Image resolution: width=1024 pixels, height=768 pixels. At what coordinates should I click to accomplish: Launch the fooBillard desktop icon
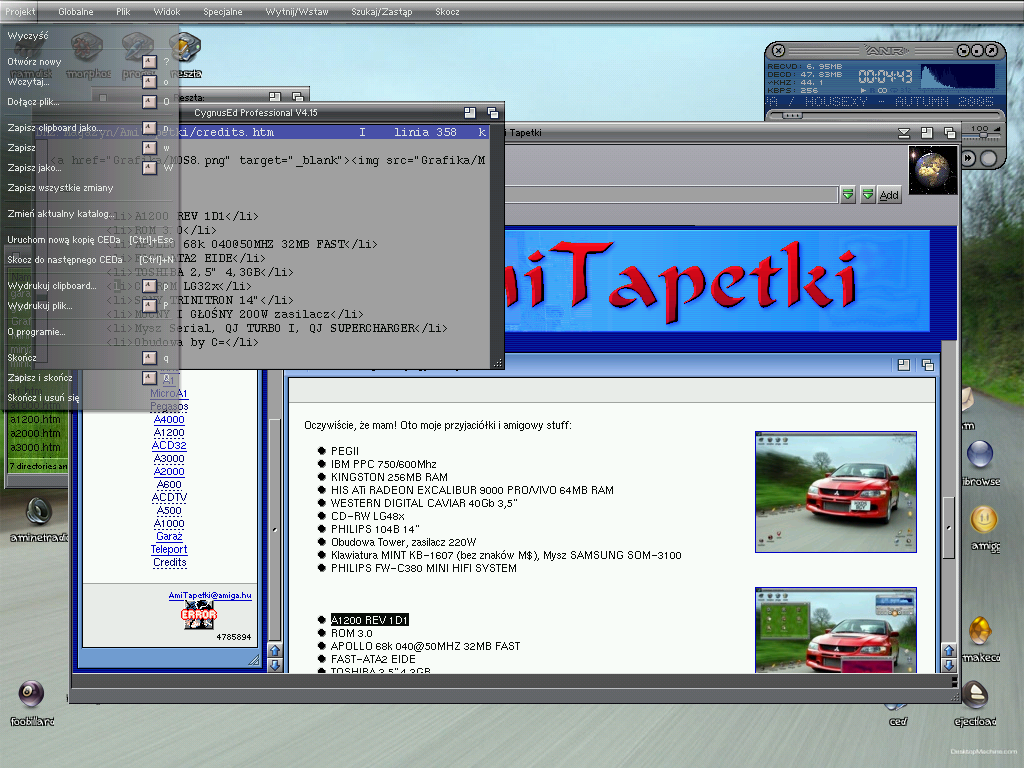click(x=31, y=702)
